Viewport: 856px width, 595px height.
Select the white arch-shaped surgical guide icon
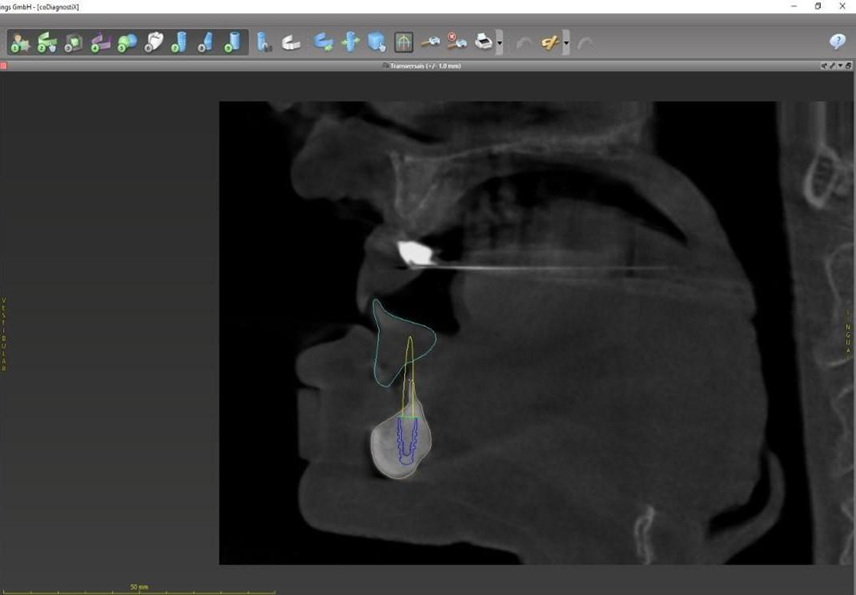pyautogui.click(x=289, y=43)
